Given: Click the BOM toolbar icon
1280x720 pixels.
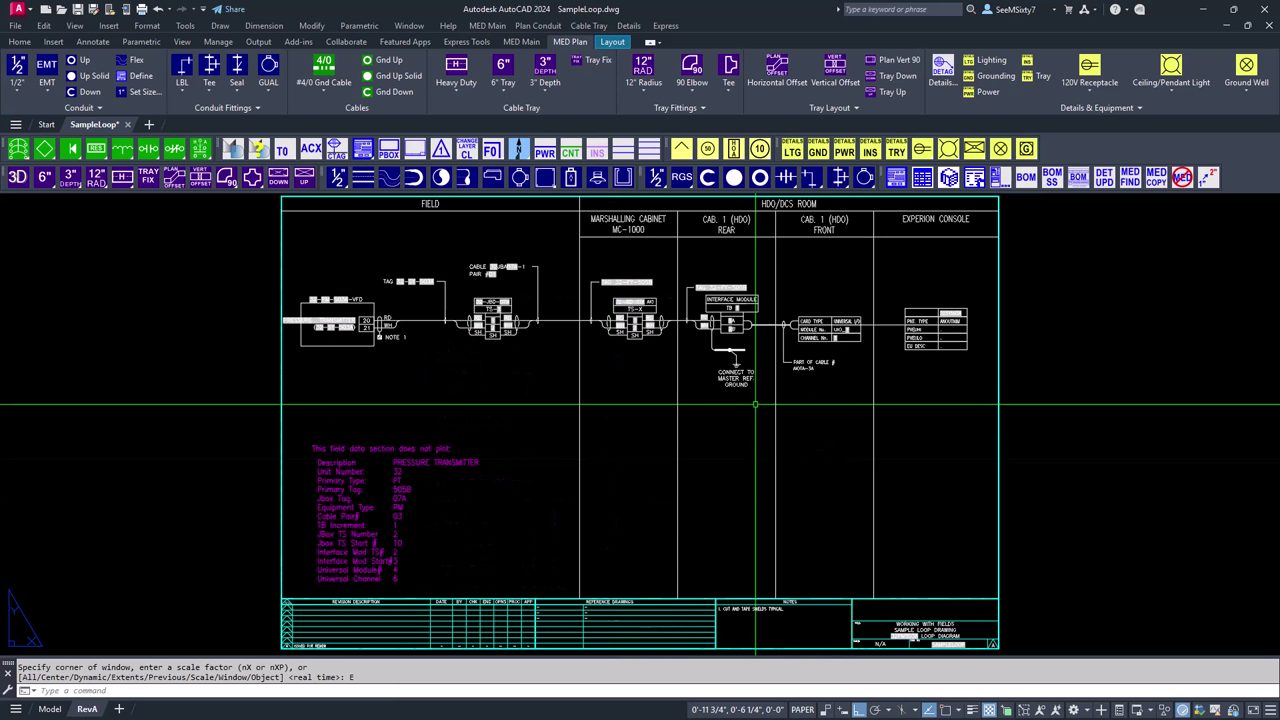Looking at the screenshot, I should click(1026, 177).
